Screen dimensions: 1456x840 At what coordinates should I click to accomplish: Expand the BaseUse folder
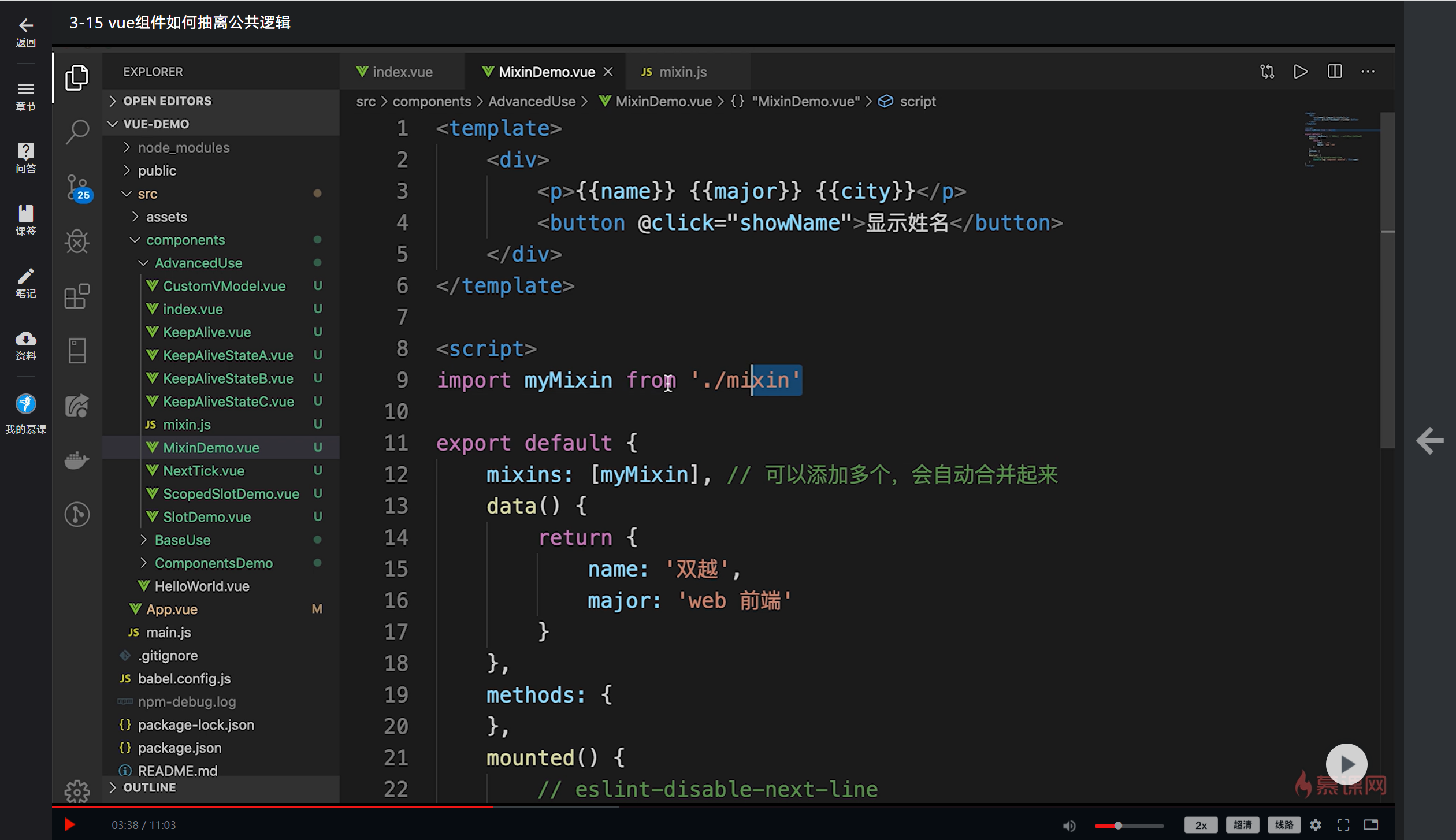pos(221,540)
